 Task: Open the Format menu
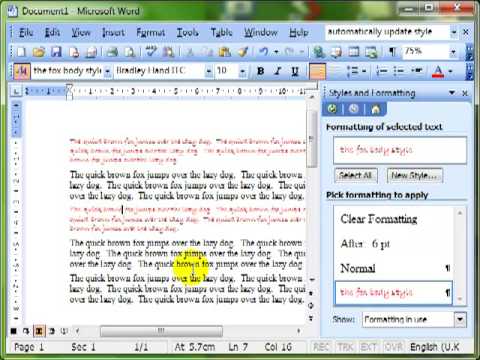pyautogui.click(x=151, y=33)
